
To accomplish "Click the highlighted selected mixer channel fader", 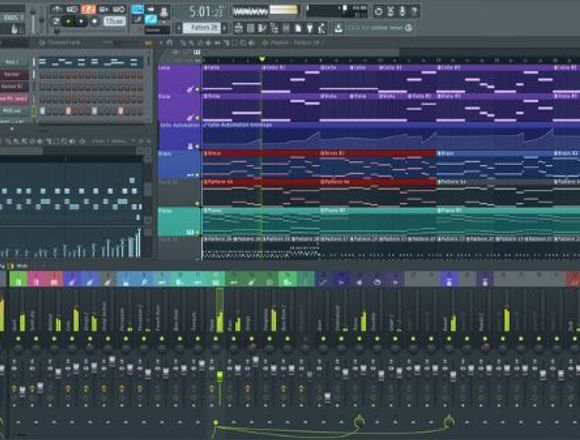I will point(219,376).
